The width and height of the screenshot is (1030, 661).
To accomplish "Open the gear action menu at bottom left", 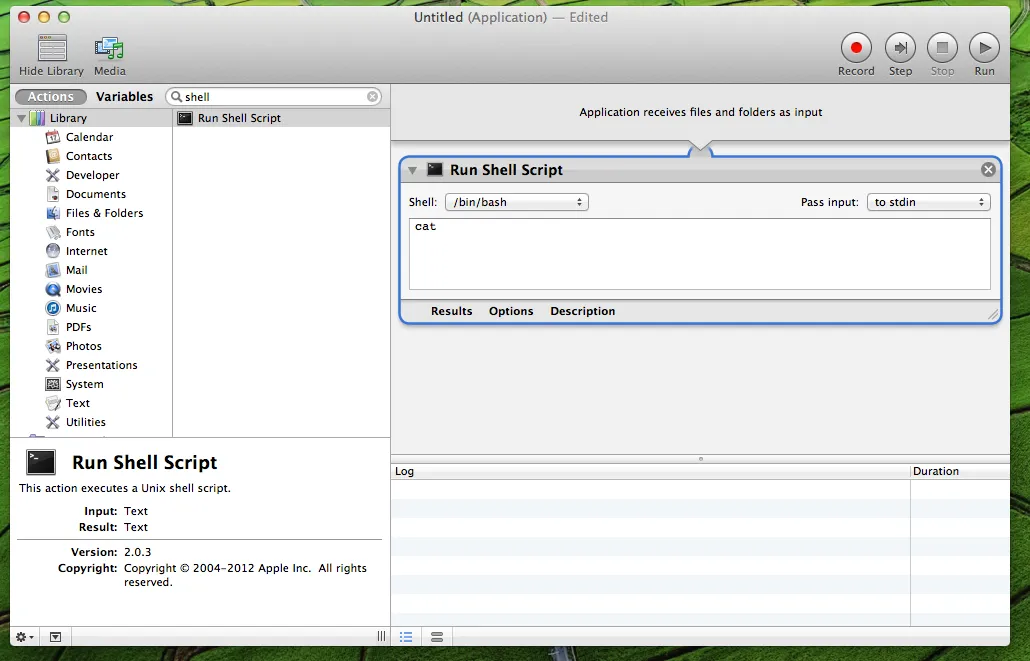I will point(22,636).
